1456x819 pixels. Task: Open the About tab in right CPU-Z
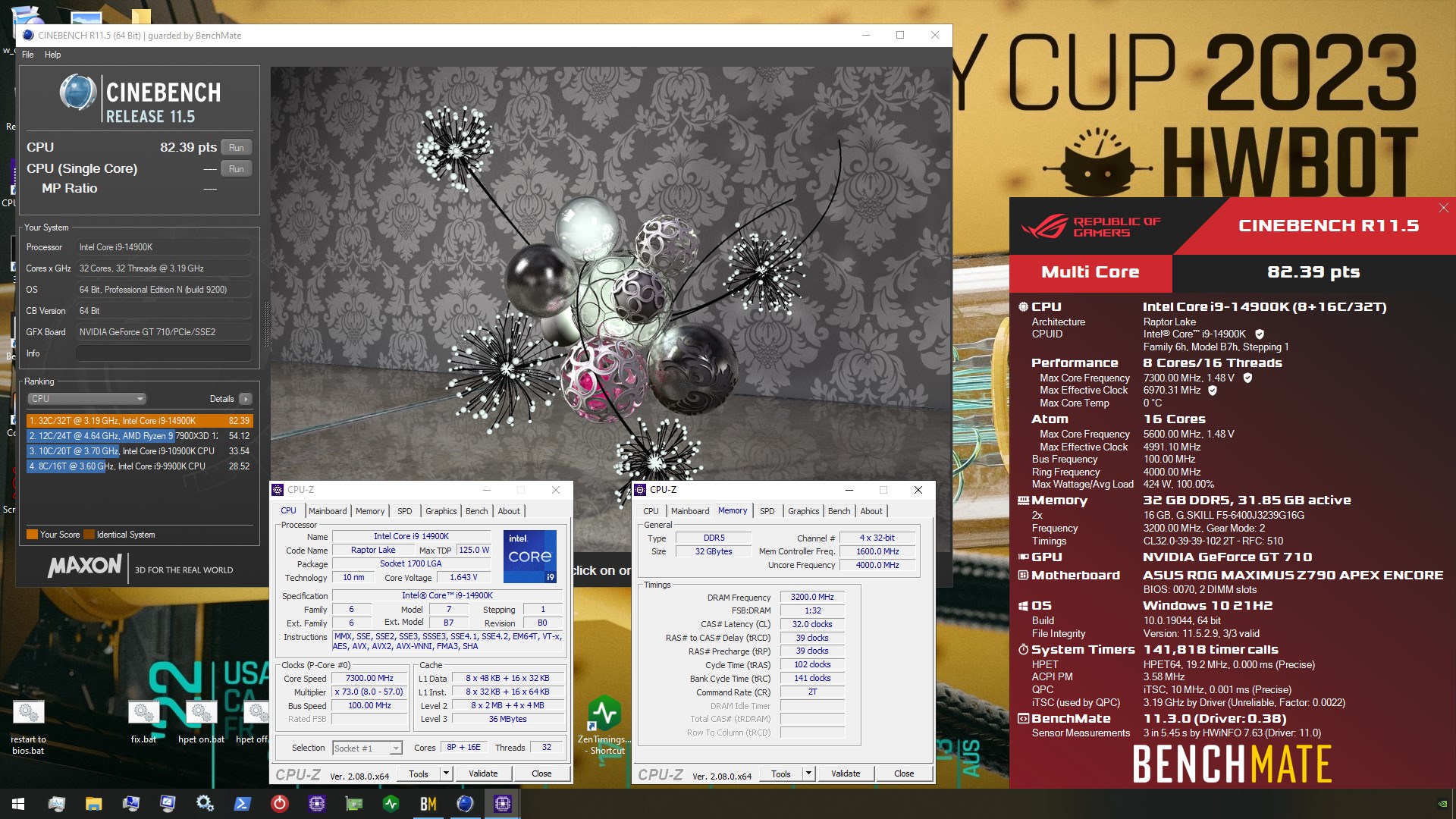tap(871, 511)
